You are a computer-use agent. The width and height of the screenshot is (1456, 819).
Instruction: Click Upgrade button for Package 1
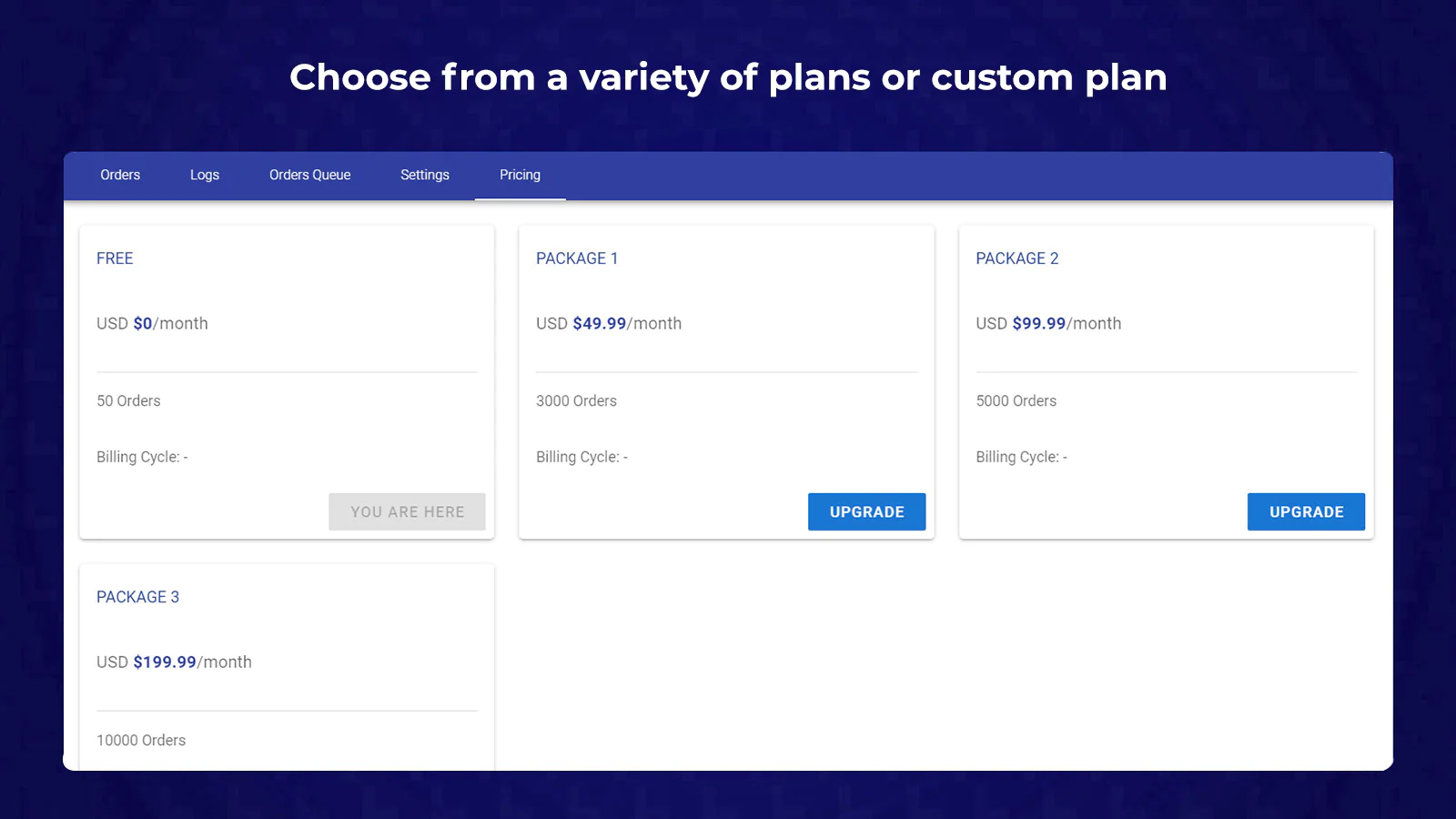point(866,511)
